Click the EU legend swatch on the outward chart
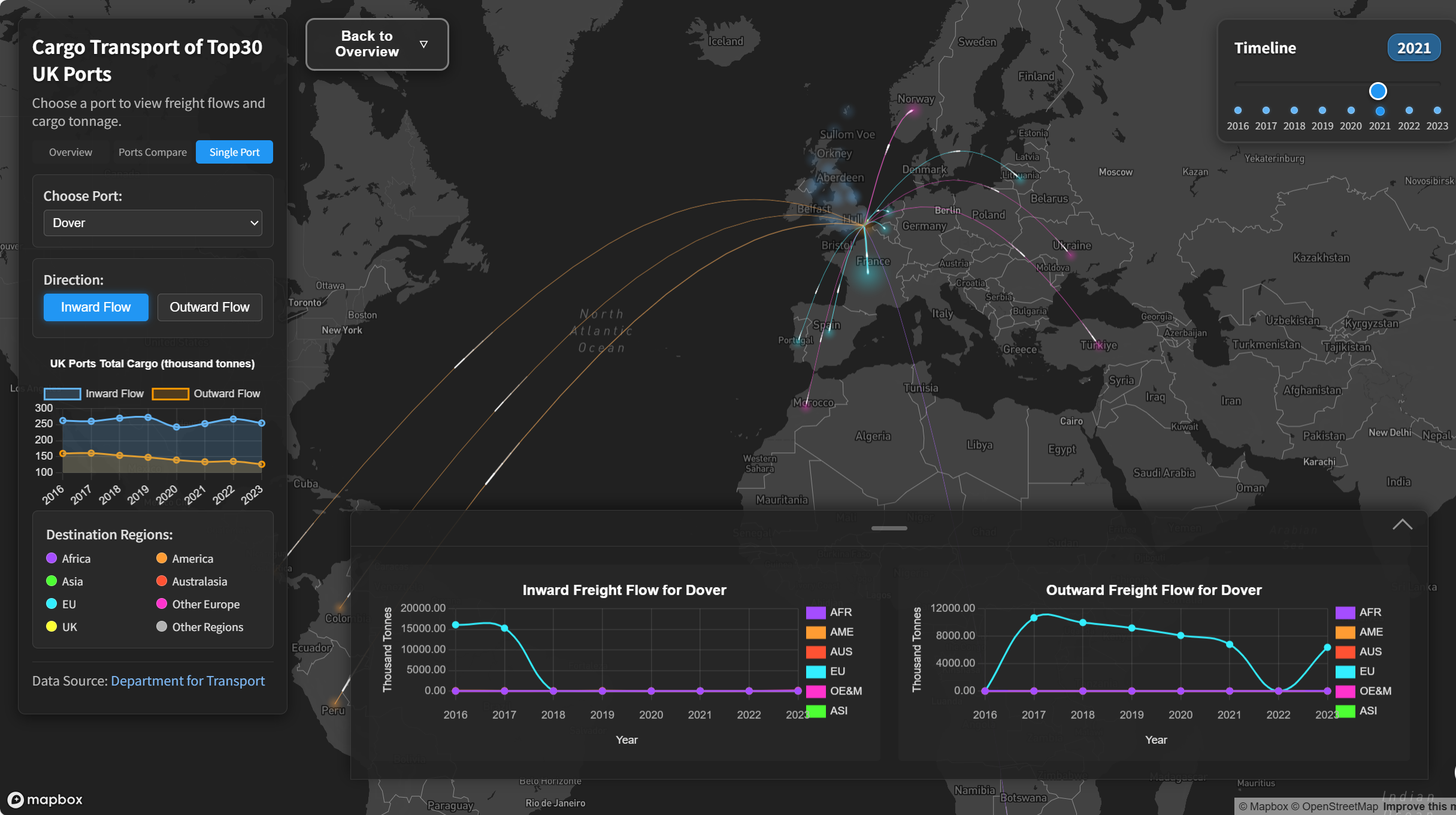 point(1344,671)
